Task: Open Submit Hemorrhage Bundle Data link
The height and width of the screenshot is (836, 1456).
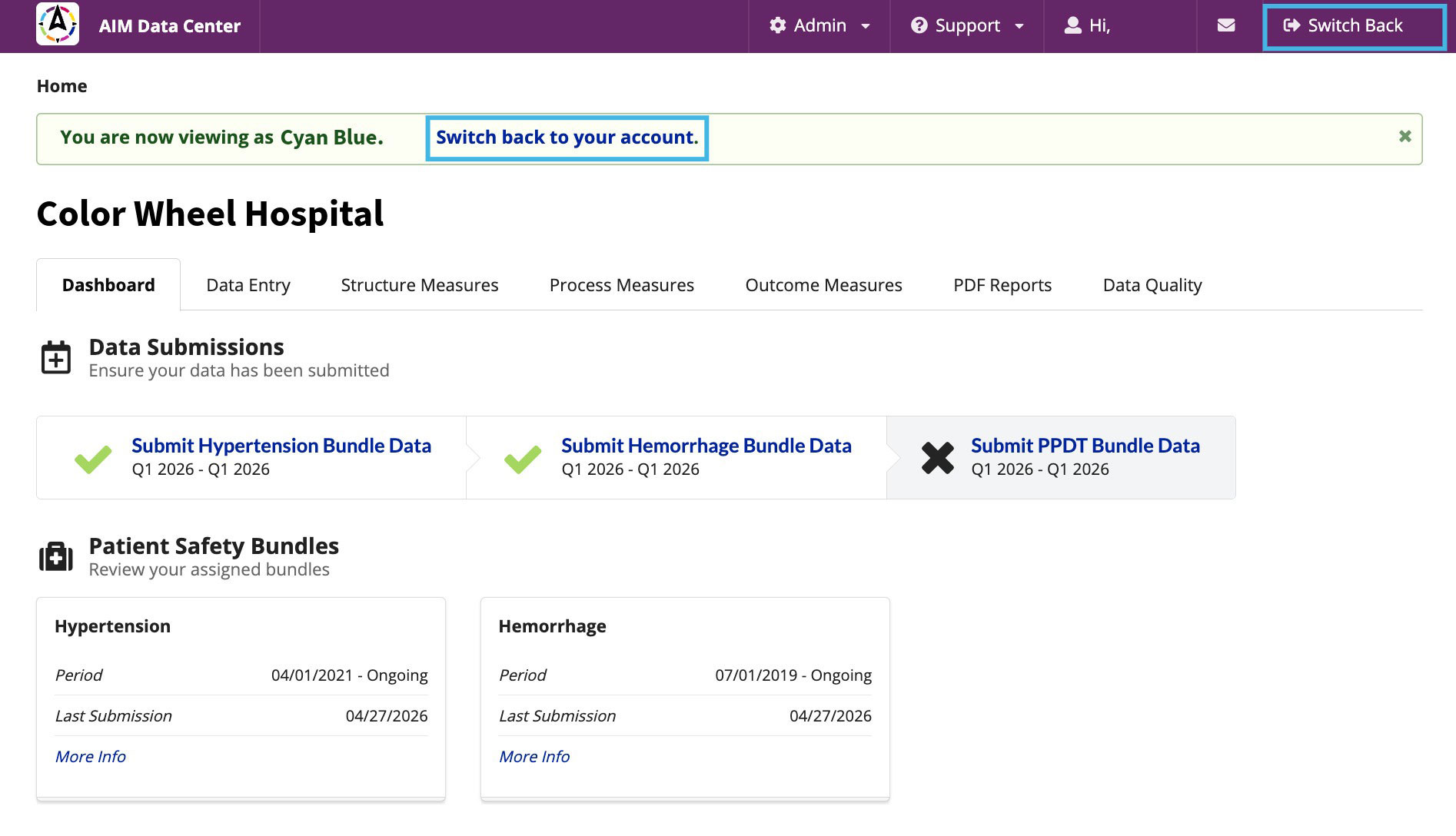Action: coord(706,446)
